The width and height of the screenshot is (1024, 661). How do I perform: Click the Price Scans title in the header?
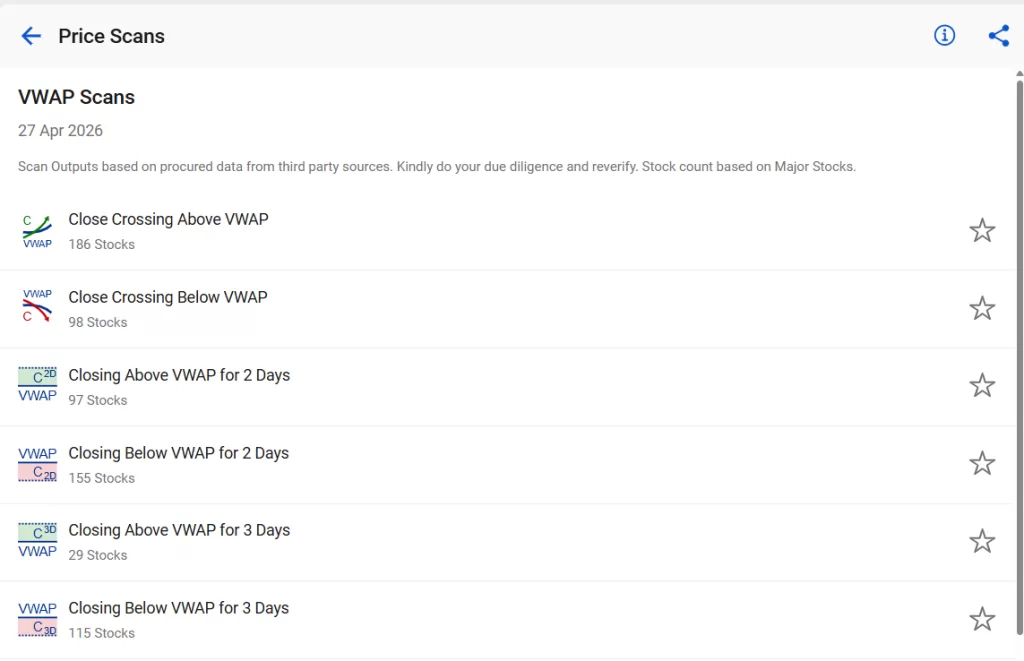111,36
